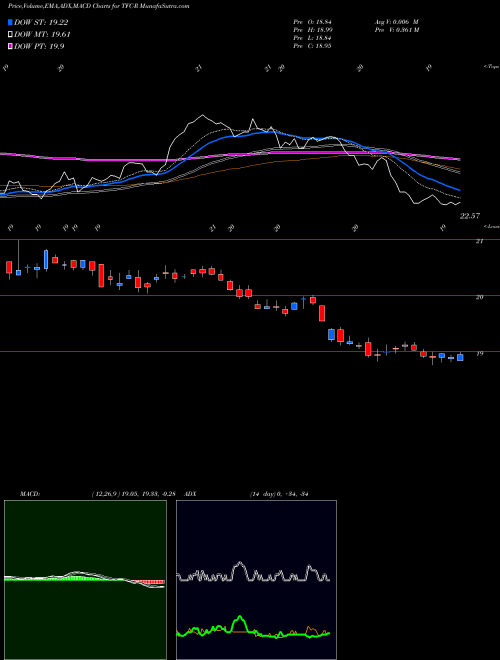Click the chart title mentioning MunafaSutra.com
The width and height of the screenshot is (500, 660).
[x=99, y=6]
